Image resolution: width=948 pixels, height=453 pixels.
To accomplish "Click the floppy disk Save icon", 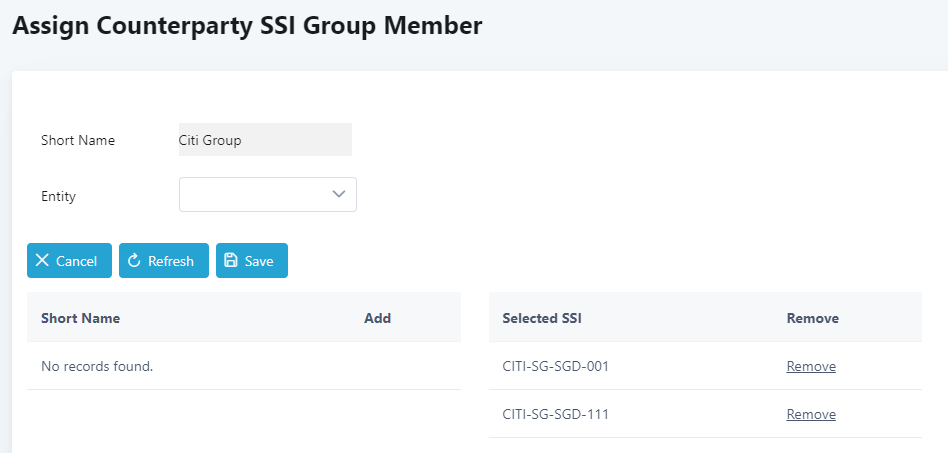I will [x=231, y=261].
